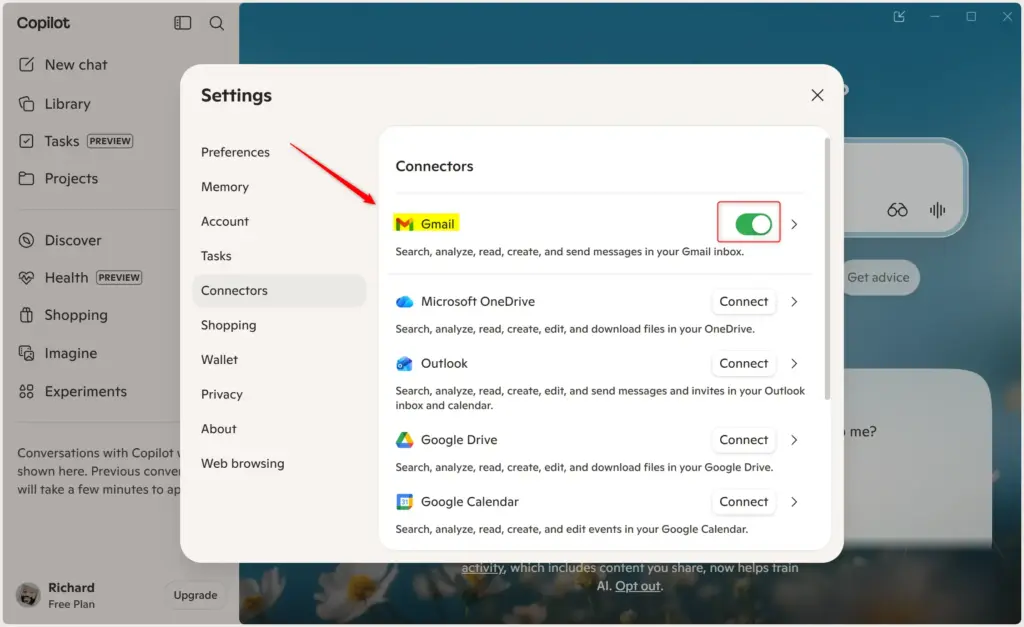
Task: Expand Gmail connector details chevron
Action: coord(794,224)
